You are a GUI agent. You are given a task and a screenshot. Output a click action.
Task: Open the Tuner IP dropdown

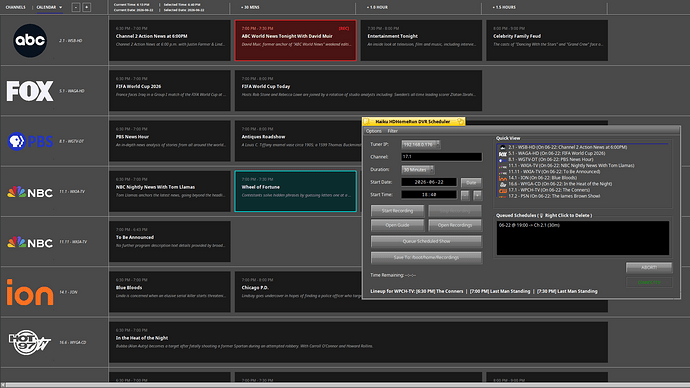pos(421,144)
